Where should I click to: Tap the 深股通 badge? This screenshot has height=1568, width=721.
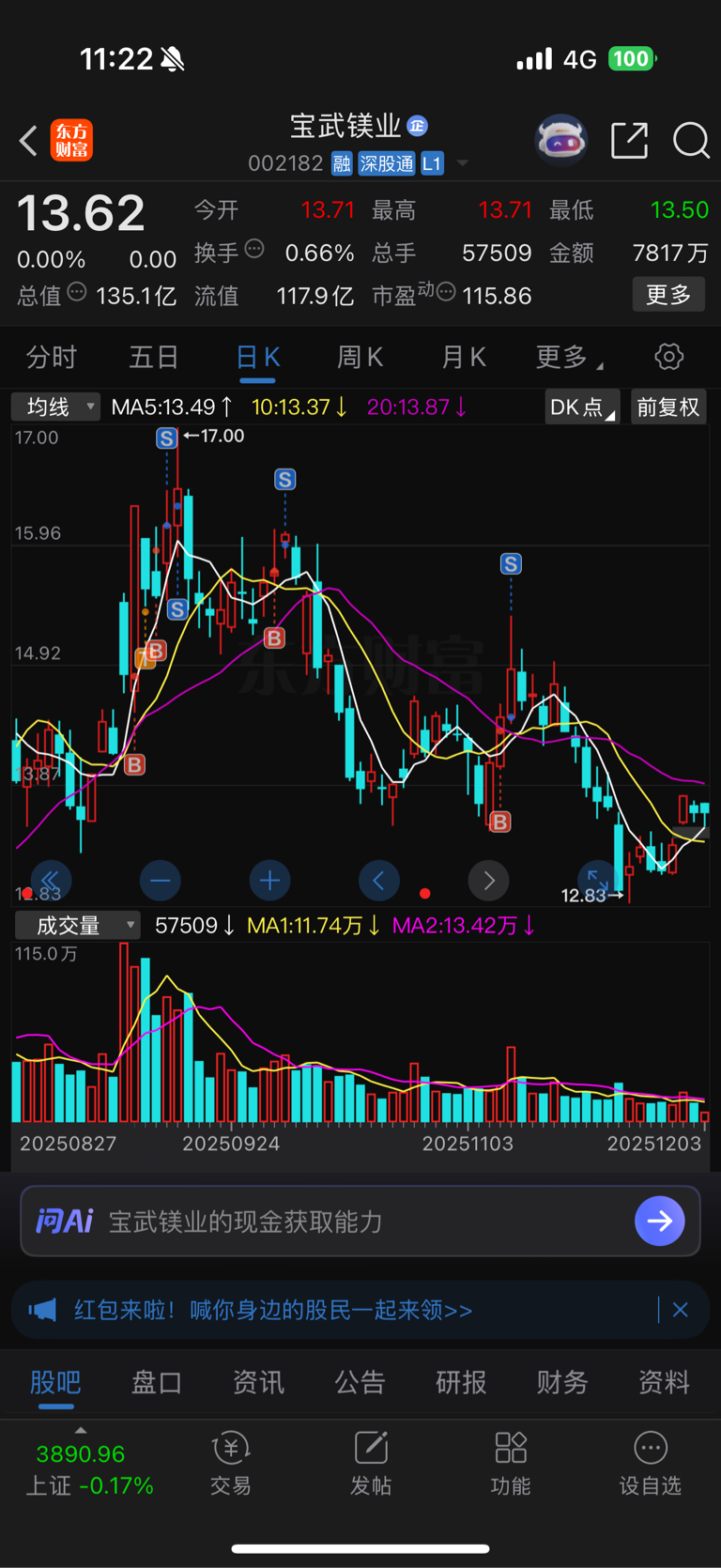(386, 163)
